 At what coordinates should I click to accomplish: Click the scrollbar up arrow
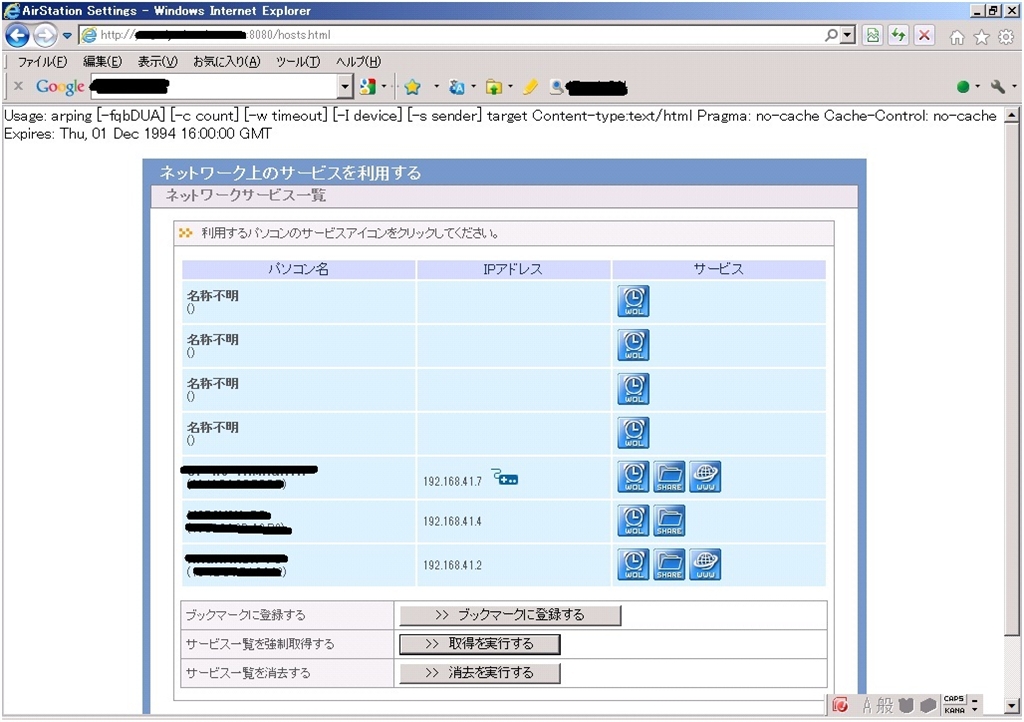[x=1012, y=116]
